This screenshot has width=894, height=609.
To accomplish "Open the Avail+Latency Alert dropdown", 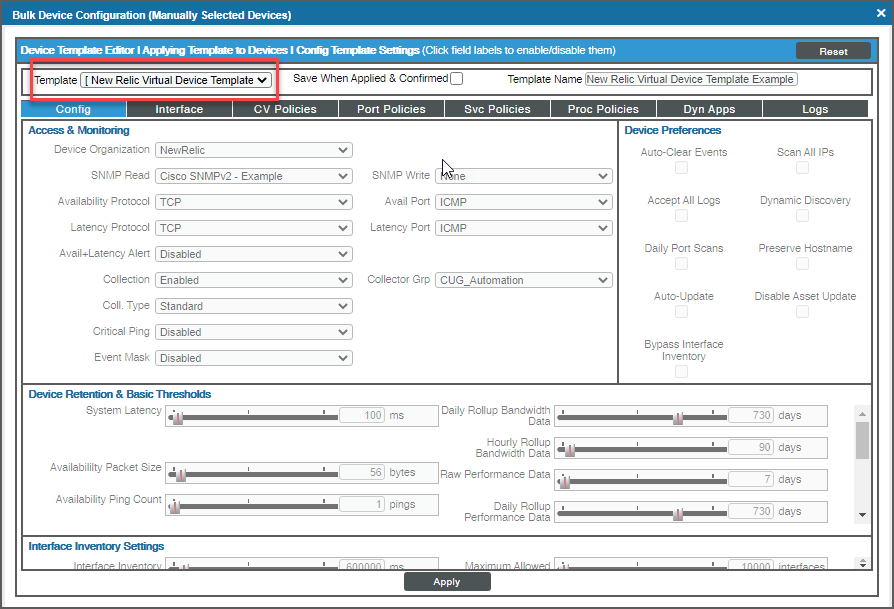I will [x=254, y=254].
